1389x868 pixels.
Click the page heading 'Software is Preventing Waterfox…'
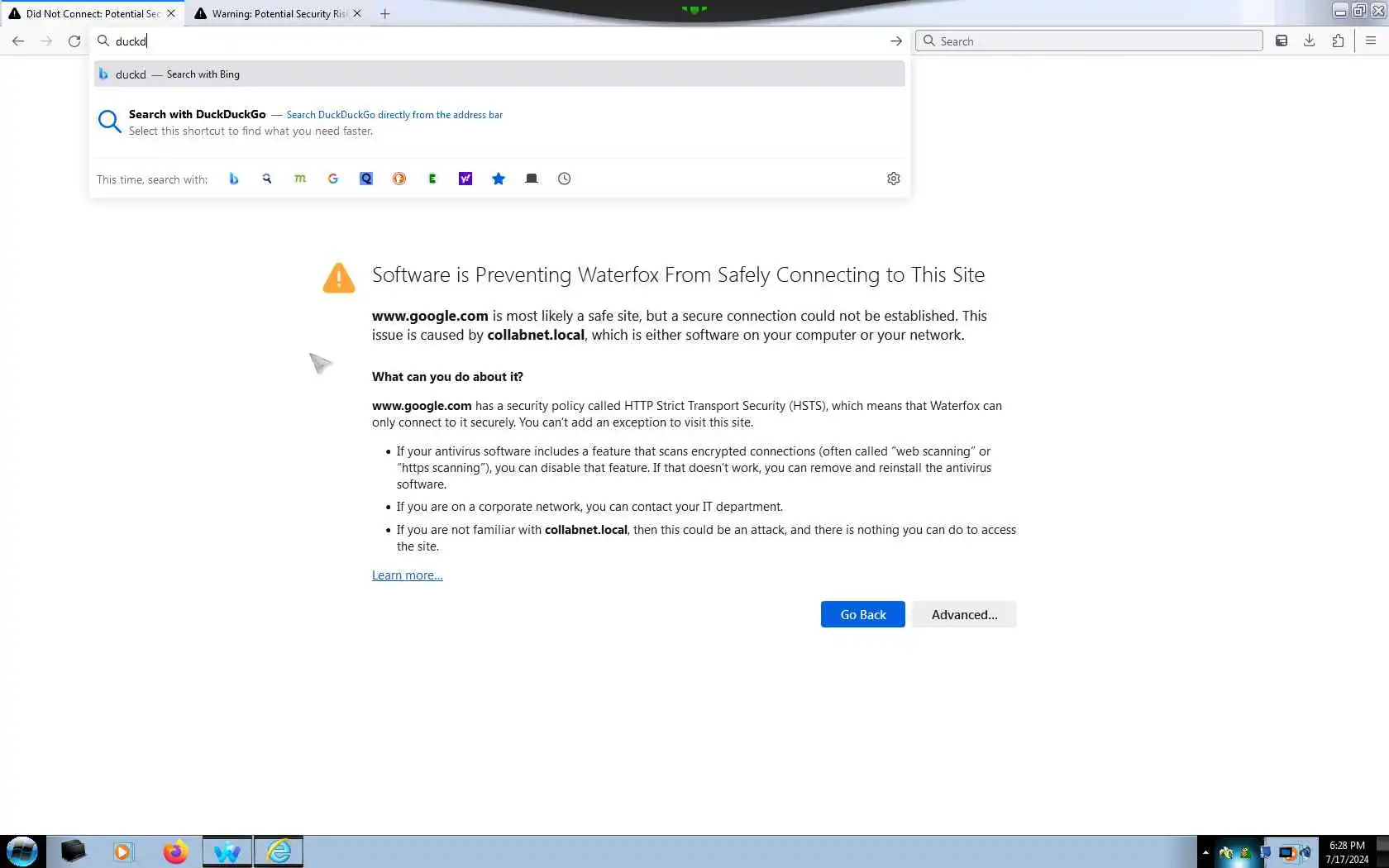click(x=678, y=274)
